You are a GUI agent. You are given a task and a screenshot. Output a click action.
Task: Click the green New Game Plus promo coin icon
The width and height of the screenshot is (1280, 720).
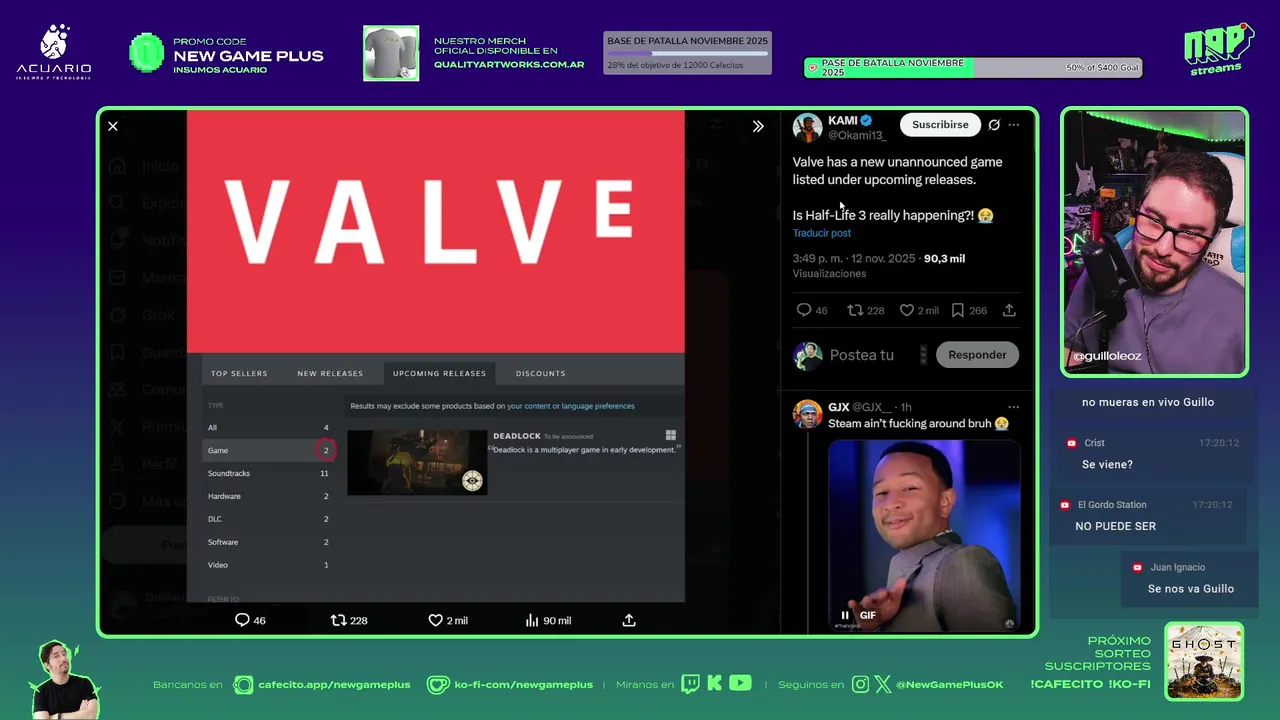click(147, 53)
